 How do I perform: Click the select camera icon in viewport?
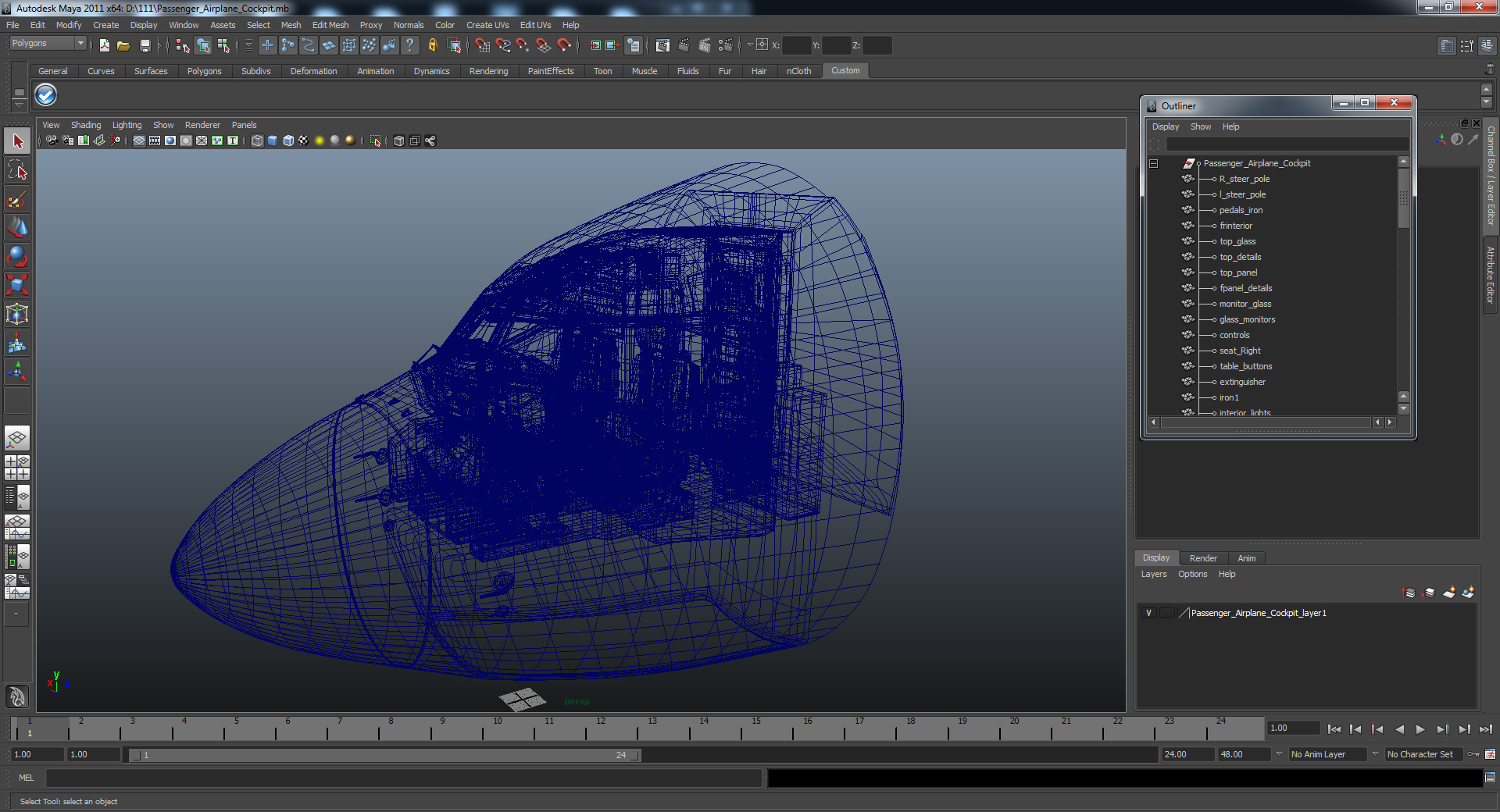[x=52, y=141]
